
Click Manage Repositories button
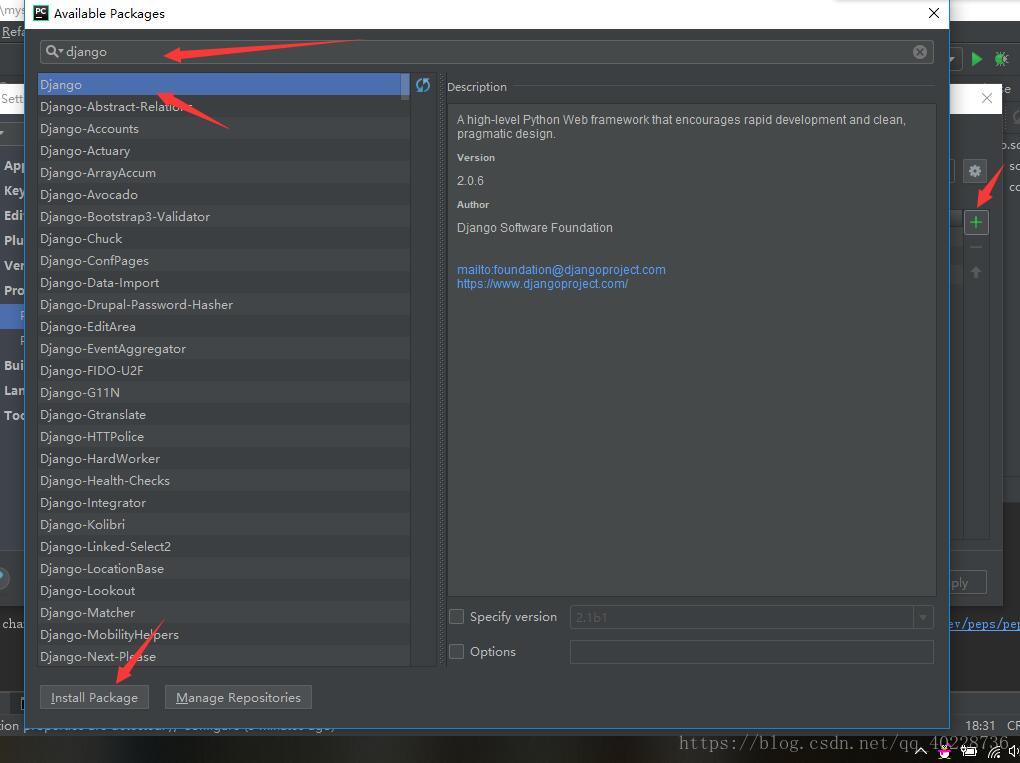(x=238, y=697)
